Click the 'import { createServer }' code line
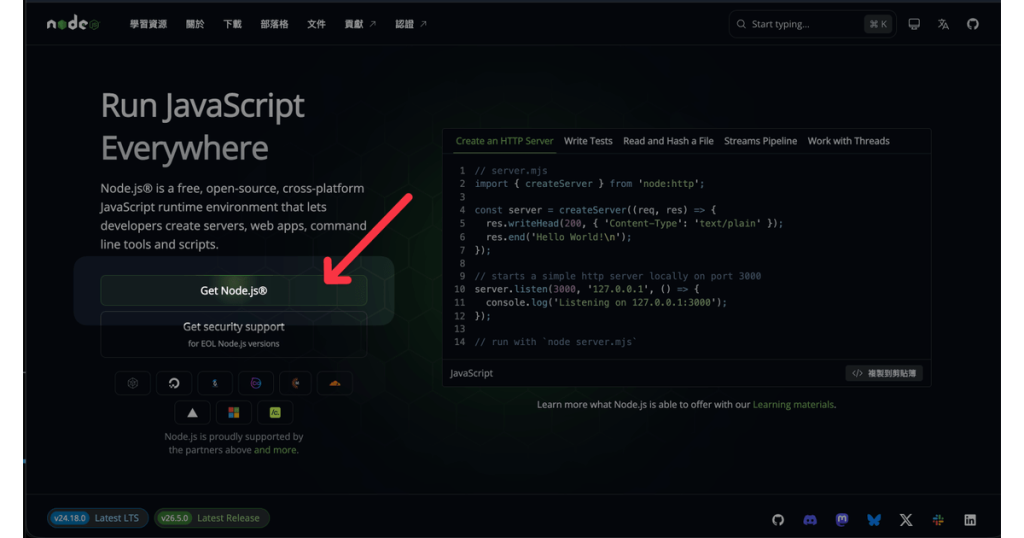 pyautogui.click(x=589, y=183)
